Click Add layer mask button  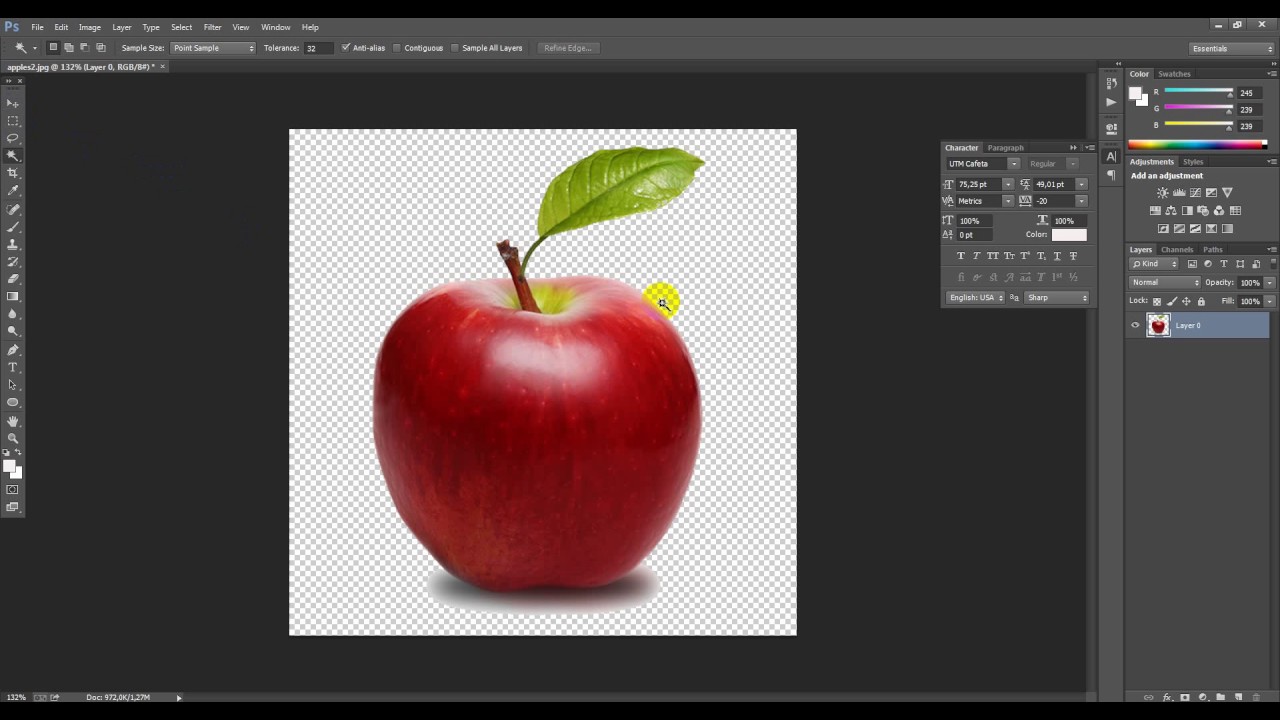(1185, 697)
